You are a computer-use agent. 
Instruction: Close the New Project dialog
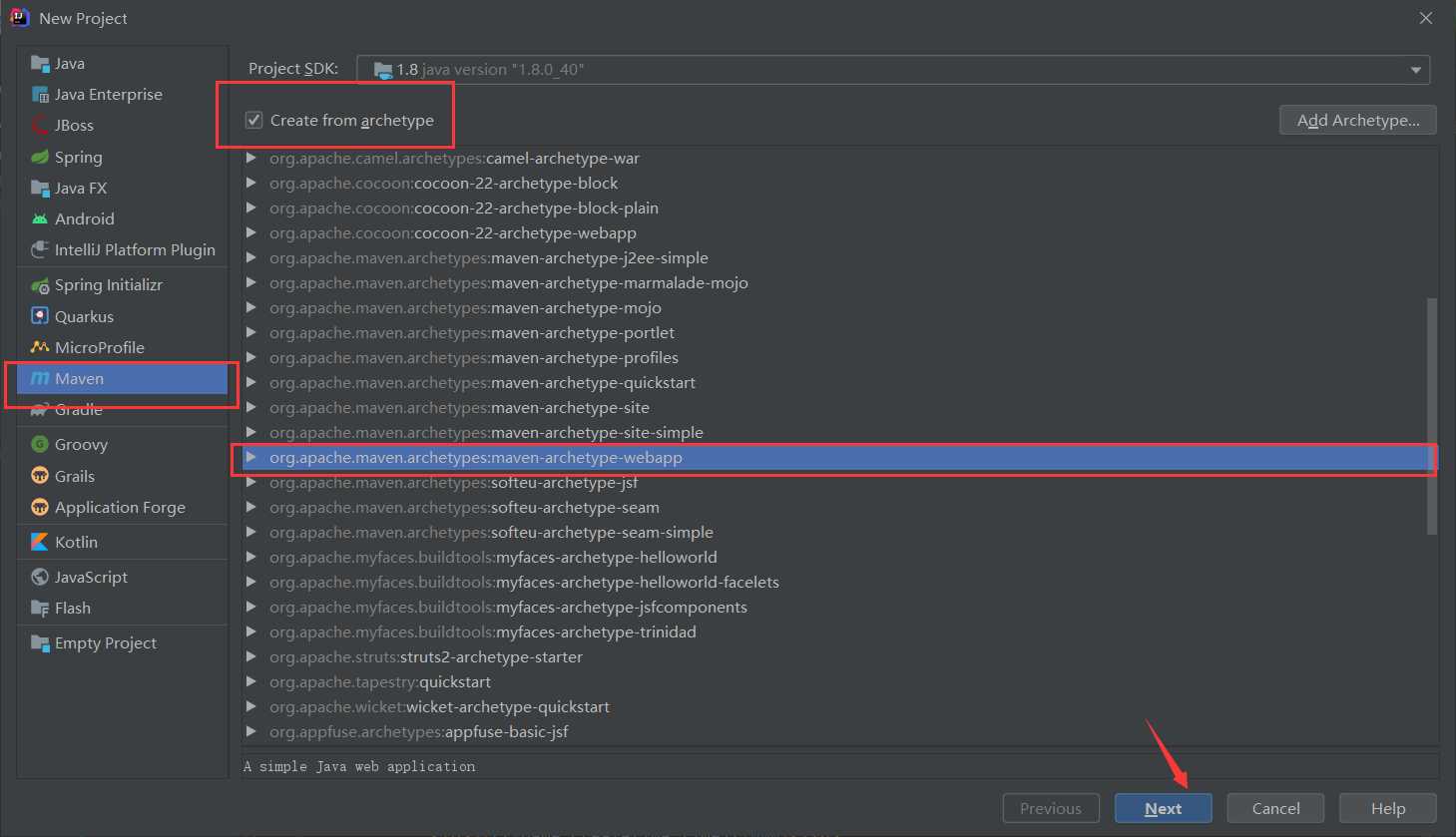point(1426,18)
